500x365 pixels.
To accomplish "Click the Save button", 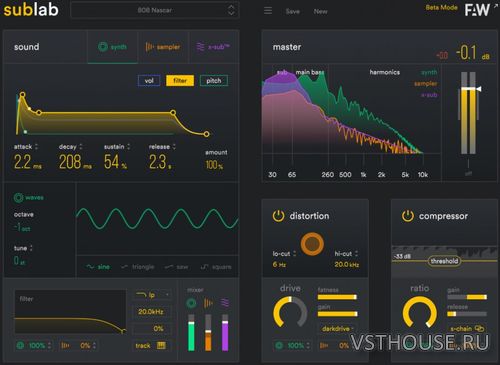I will coord(293,11).
